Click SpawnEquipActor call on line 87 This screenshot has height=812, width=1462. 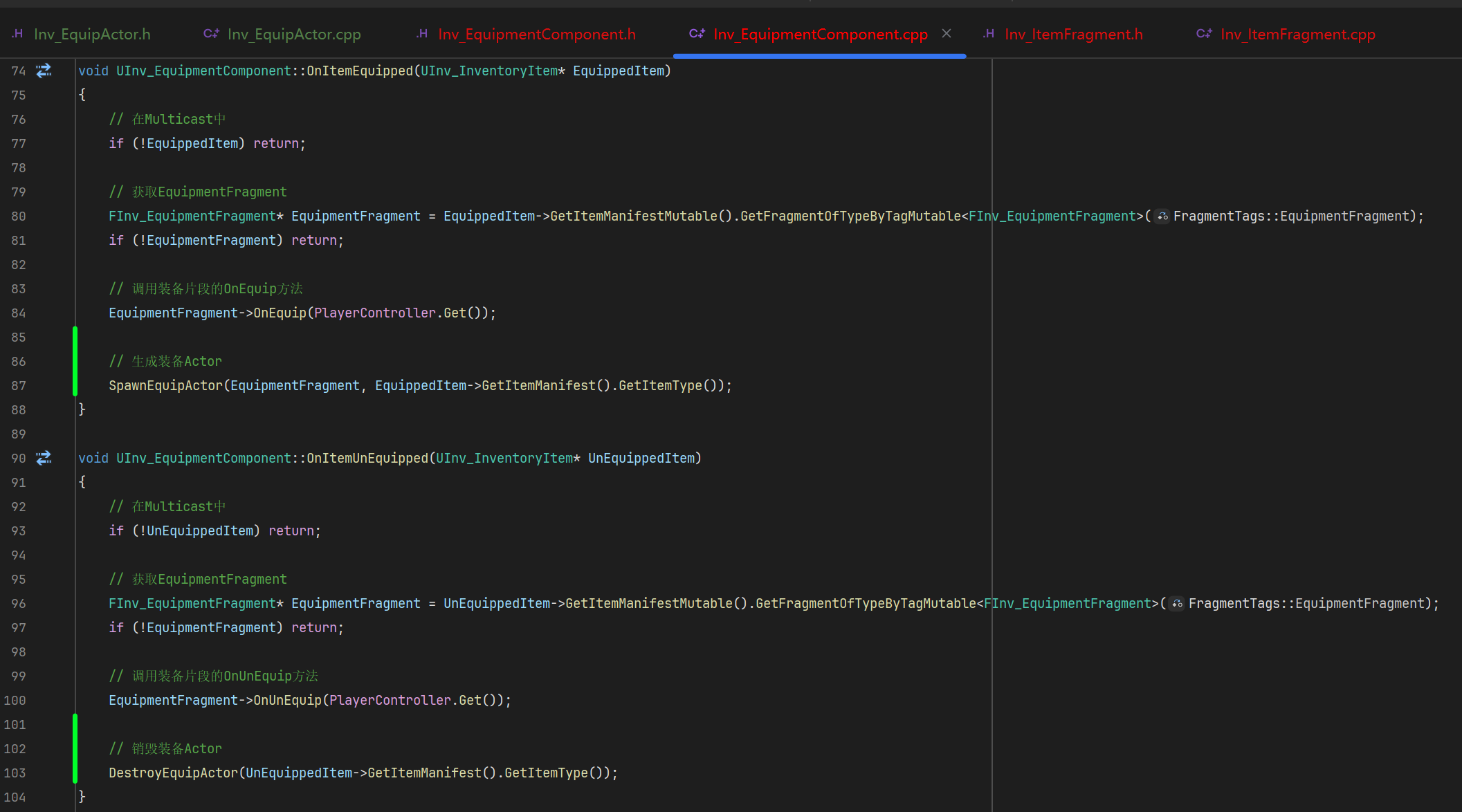(165, 385)
